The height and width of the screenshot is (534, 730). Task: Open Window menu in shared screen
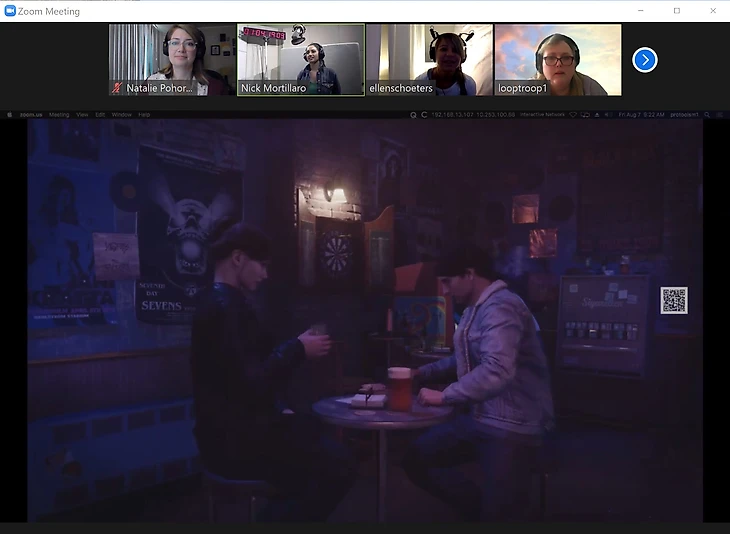(122, 115)
